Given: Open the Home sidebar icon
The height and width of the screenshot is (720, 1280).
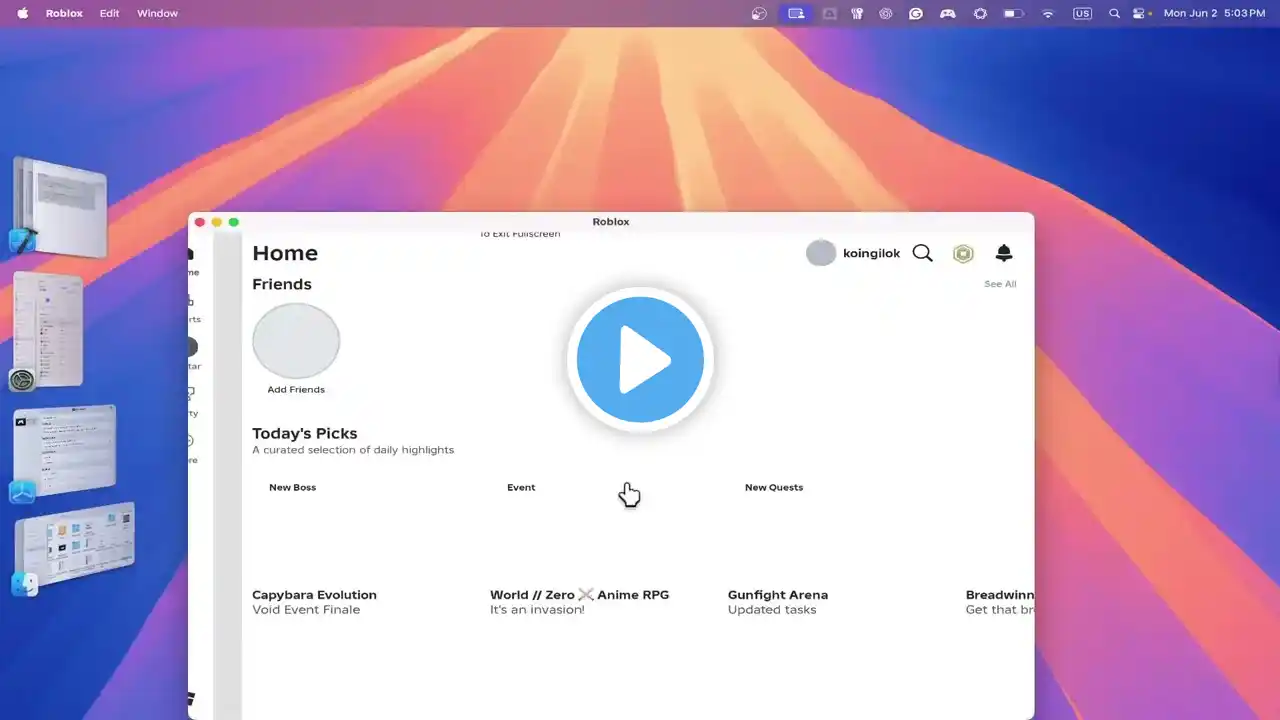Looking at the screenshot, I should pos(192,255).
